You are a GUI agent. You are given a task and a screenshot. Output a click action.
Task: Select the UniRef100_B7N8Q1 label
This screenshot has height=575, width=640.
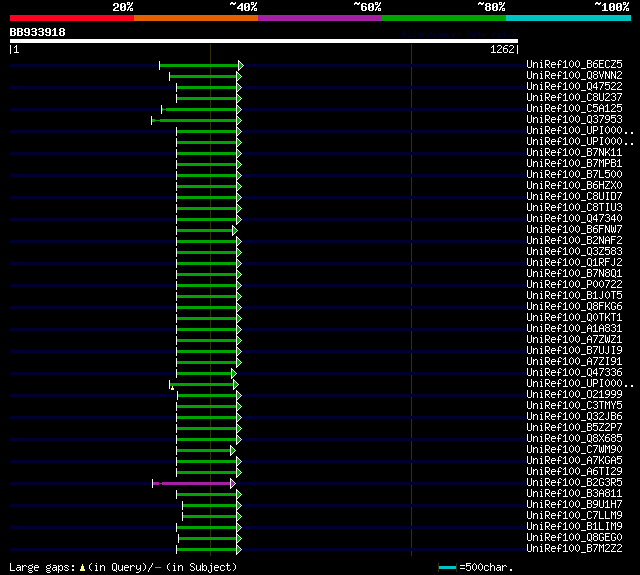pyautogui.click(x=574, y=273)
